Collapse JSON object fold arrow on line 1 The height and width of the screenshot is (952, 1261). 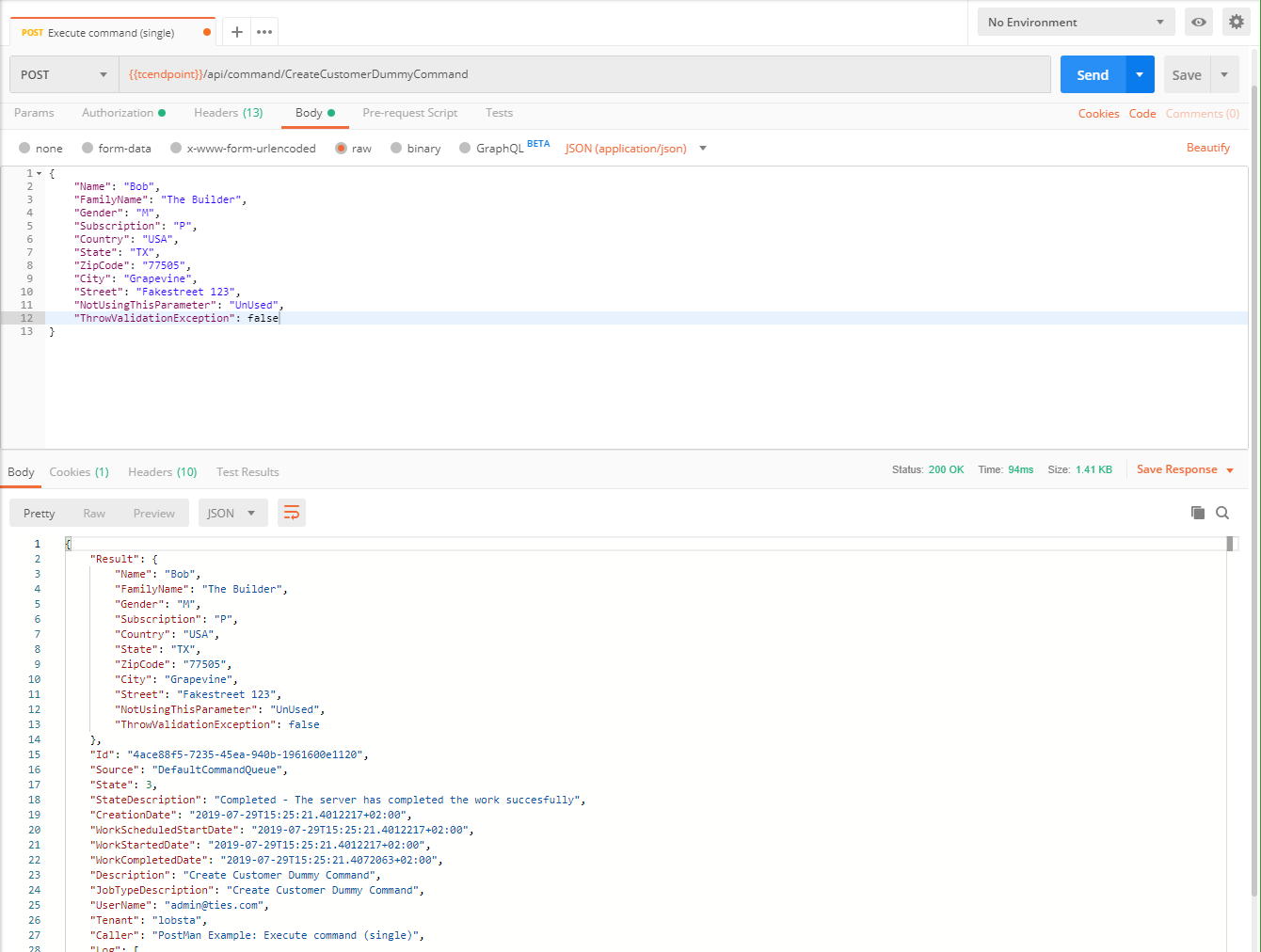click(x=39, y=174)
